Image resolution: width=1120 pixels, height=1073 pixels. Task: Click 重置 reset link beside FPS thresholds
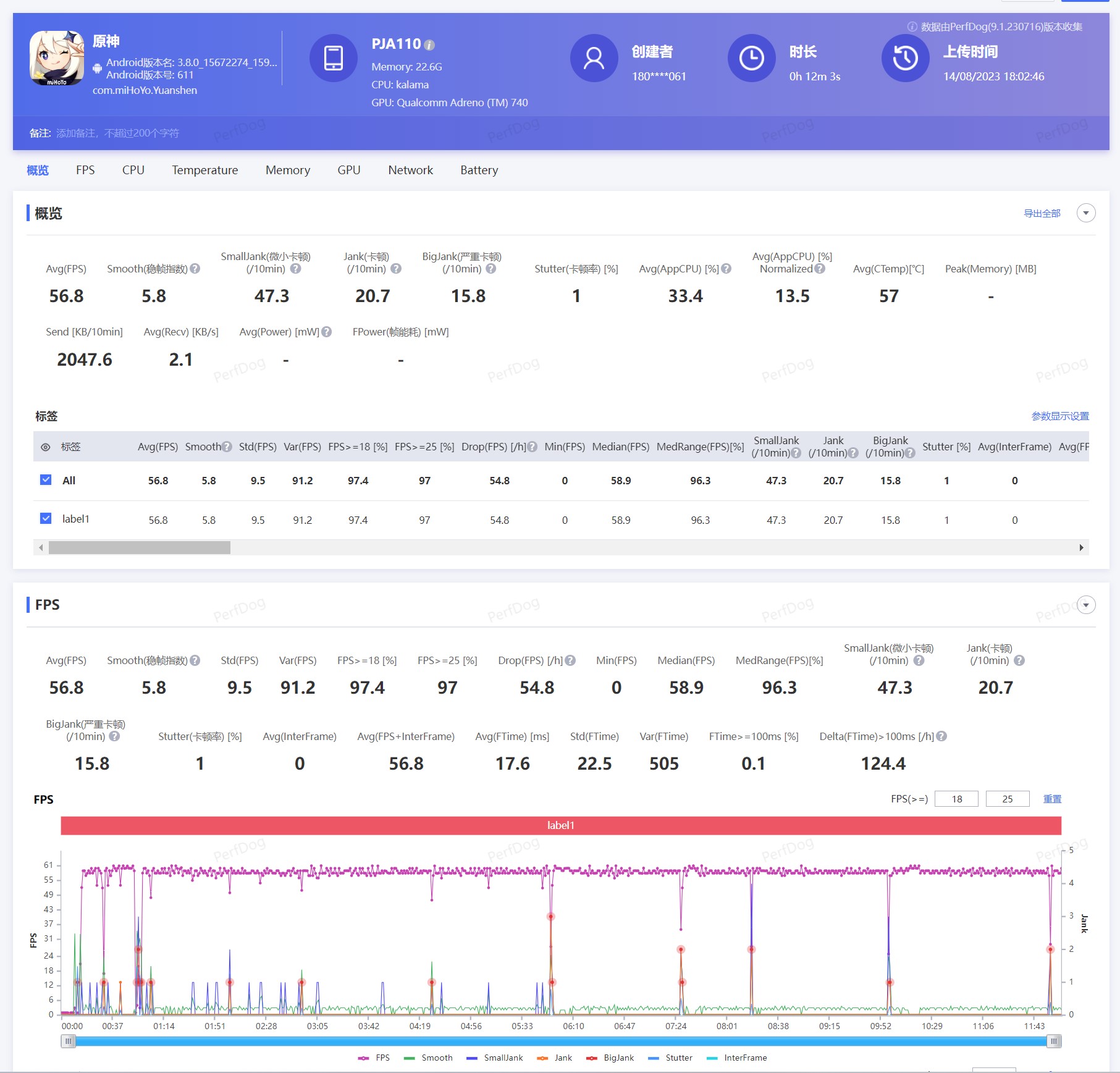pyautogui.click(x=1052, y=799)
